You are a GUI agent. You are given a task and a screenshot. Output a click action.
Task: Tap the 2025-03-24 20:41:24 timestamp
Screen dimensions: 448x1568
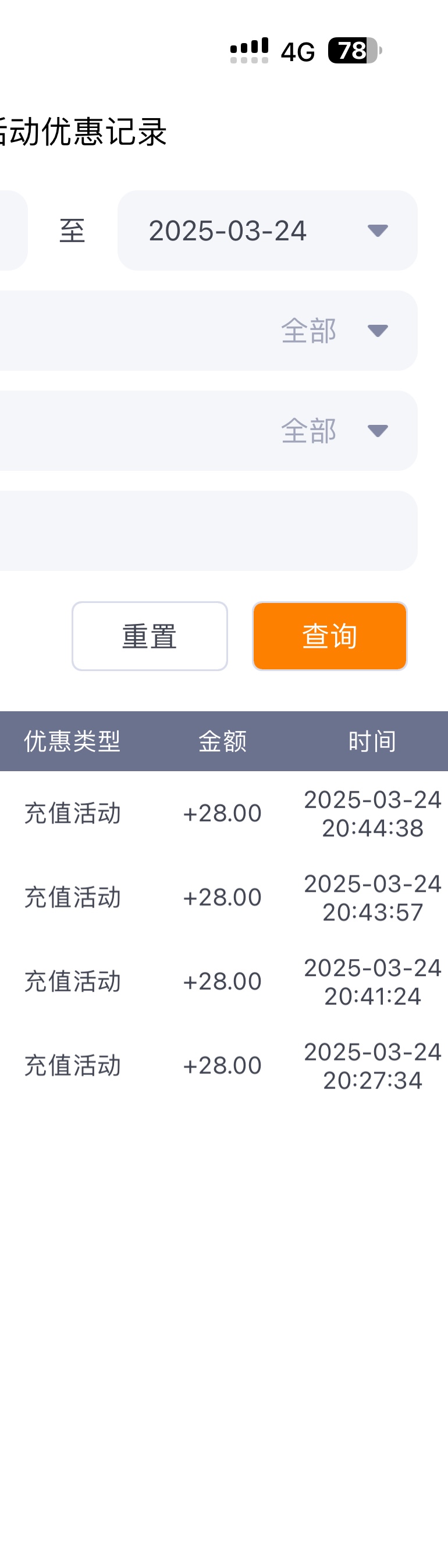(x=372, y=981)
